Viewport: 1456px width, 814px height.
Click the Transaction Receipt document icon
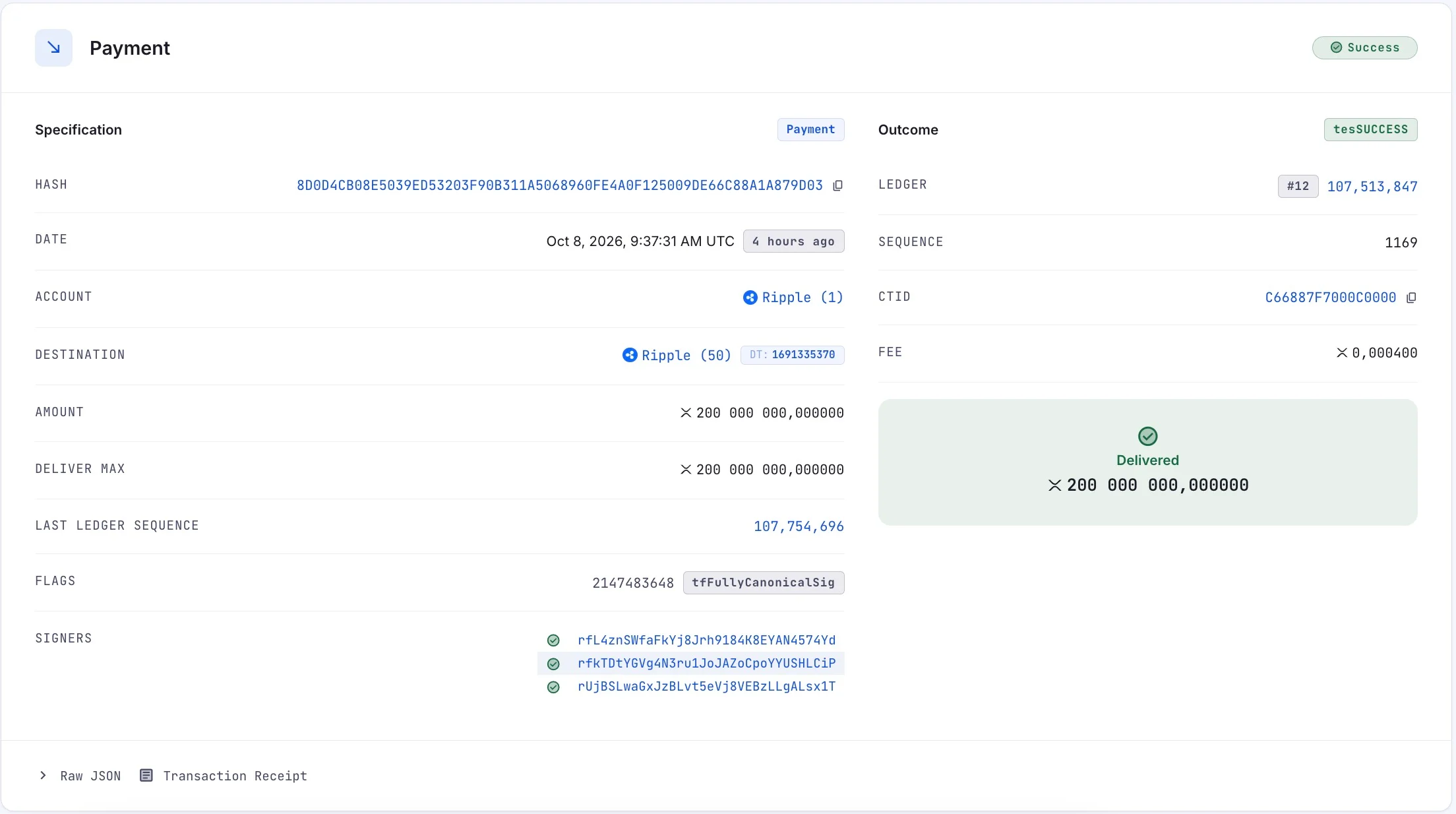pyautogui.click(x=146, y=775)
